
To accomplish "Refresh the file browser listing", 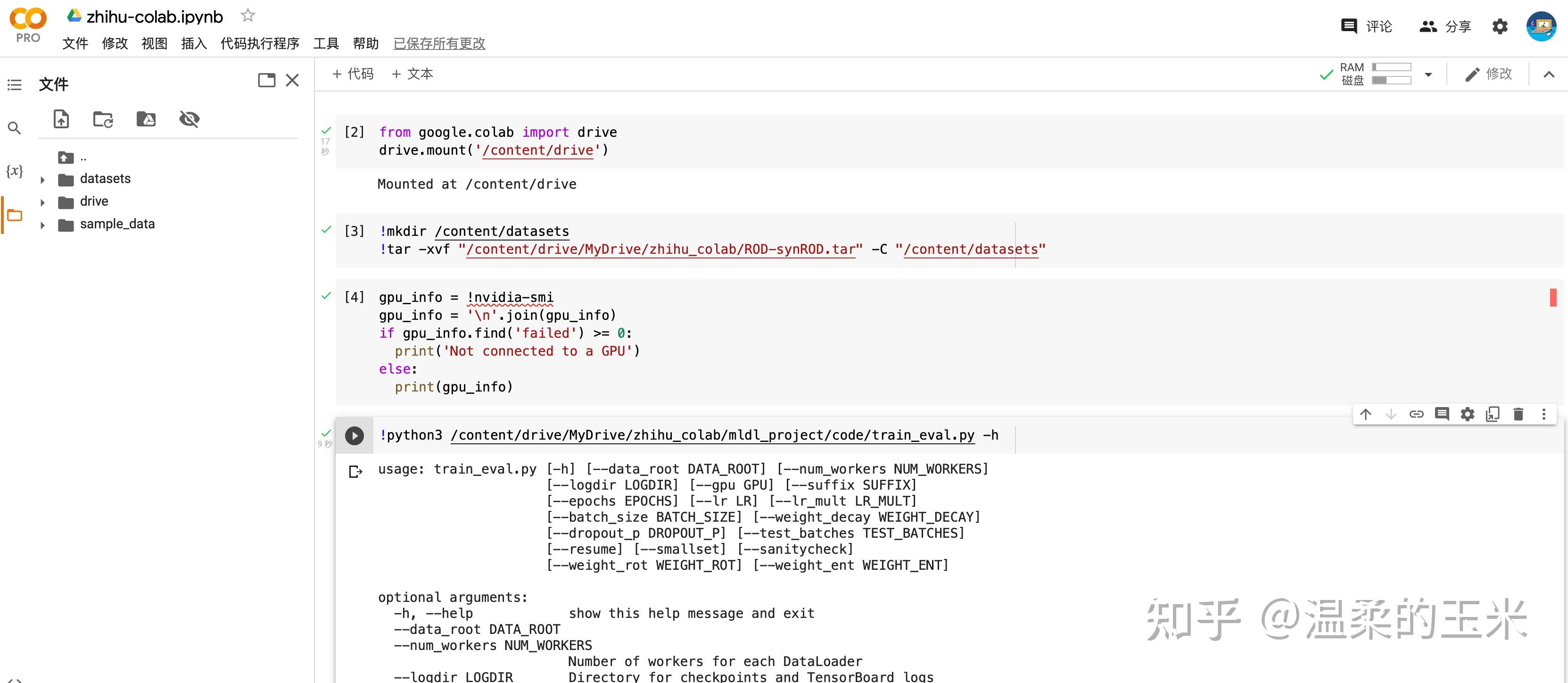I will [103, 119].
